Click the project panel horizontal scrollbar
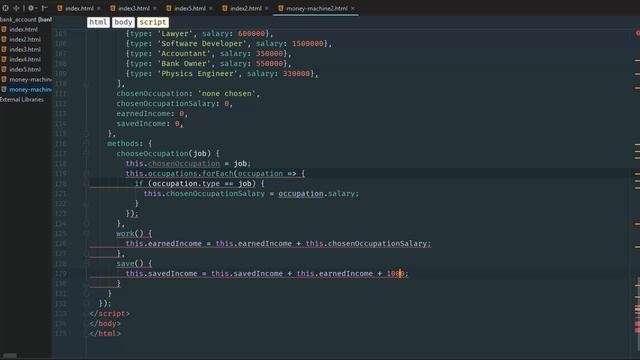The height and width of the screenshot is (360, 640). click(x=10, y=356)
